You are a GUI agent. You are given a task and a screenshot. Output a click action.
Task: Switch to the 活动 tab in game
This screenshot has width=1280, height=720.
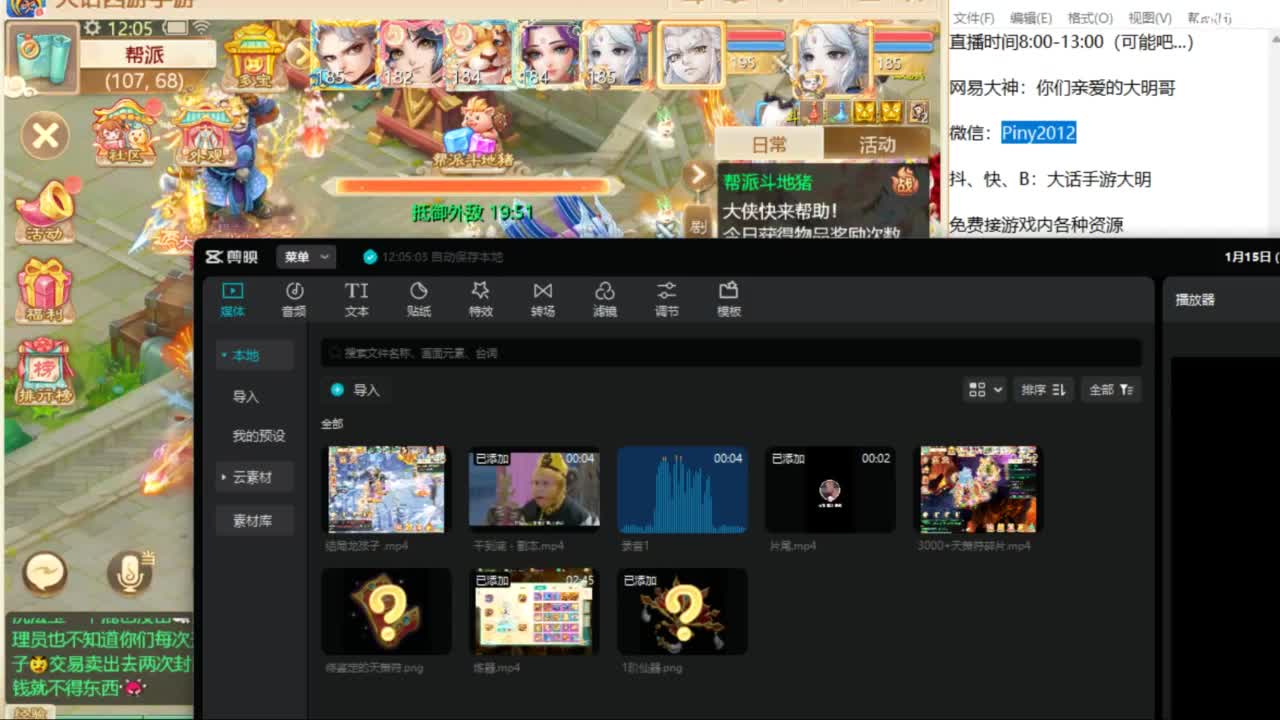tap(877, 145)
